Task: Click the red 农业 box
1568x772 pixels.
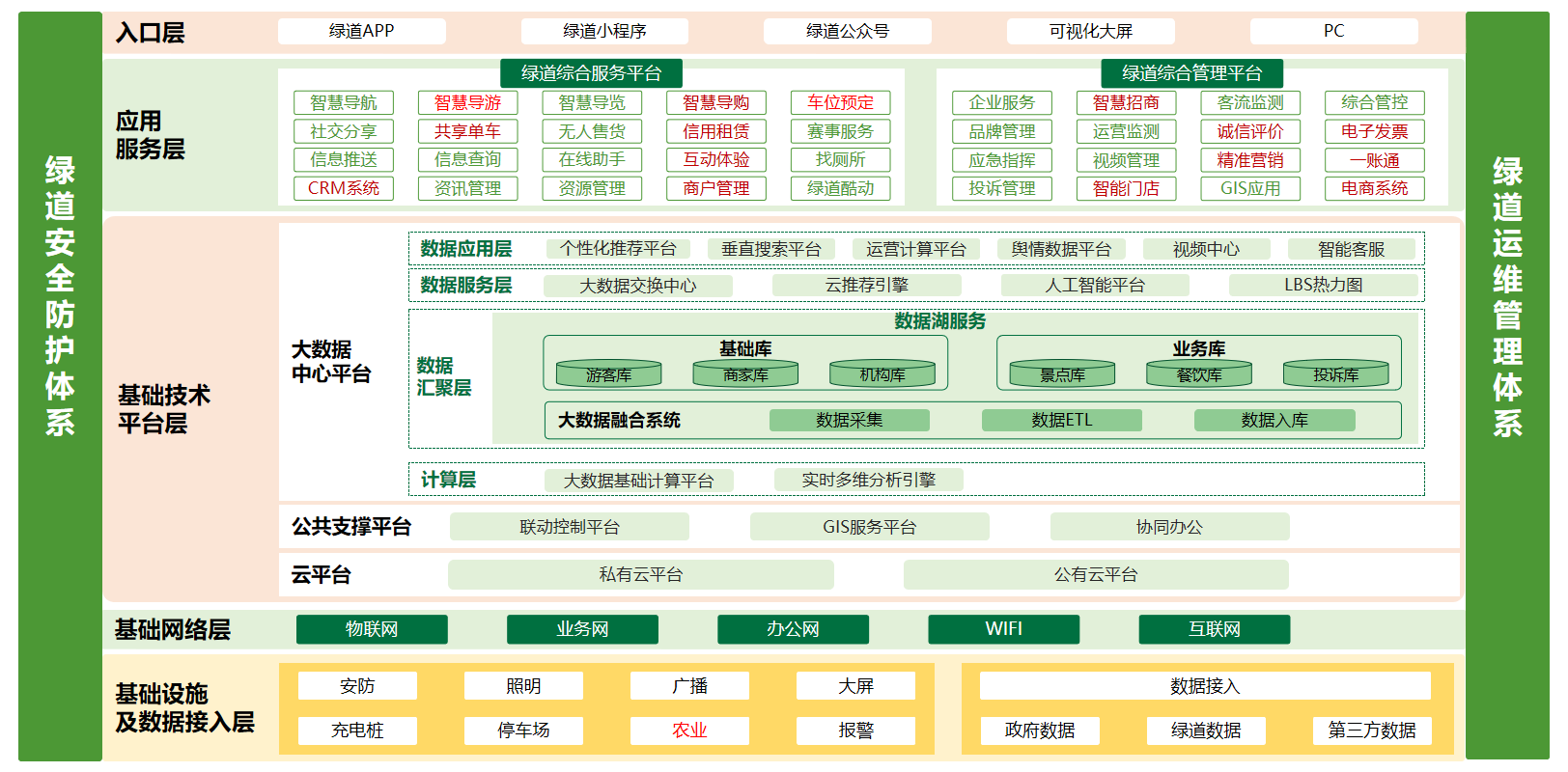Action: (689, 731)
